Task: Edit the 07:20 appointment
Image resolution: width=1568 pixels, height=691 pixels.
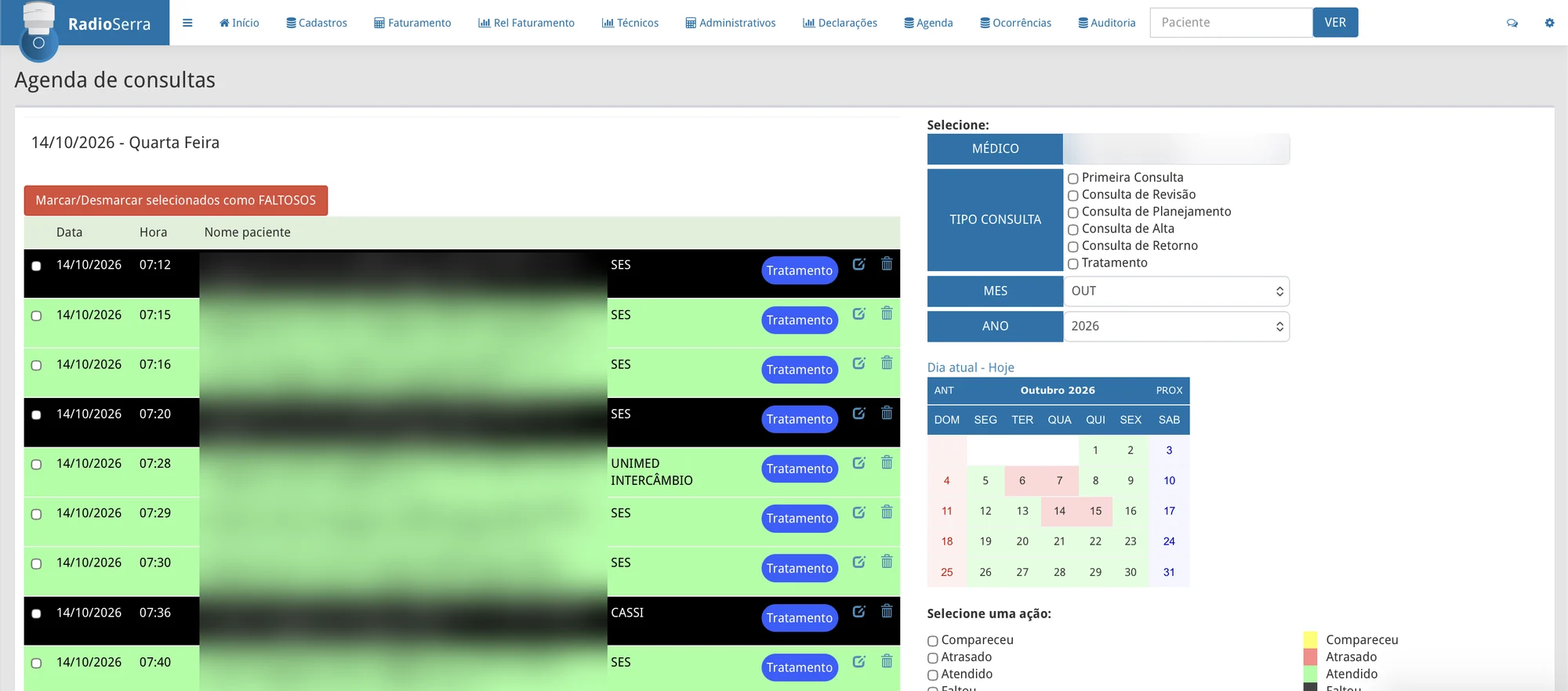Action: tap(859, 413)
